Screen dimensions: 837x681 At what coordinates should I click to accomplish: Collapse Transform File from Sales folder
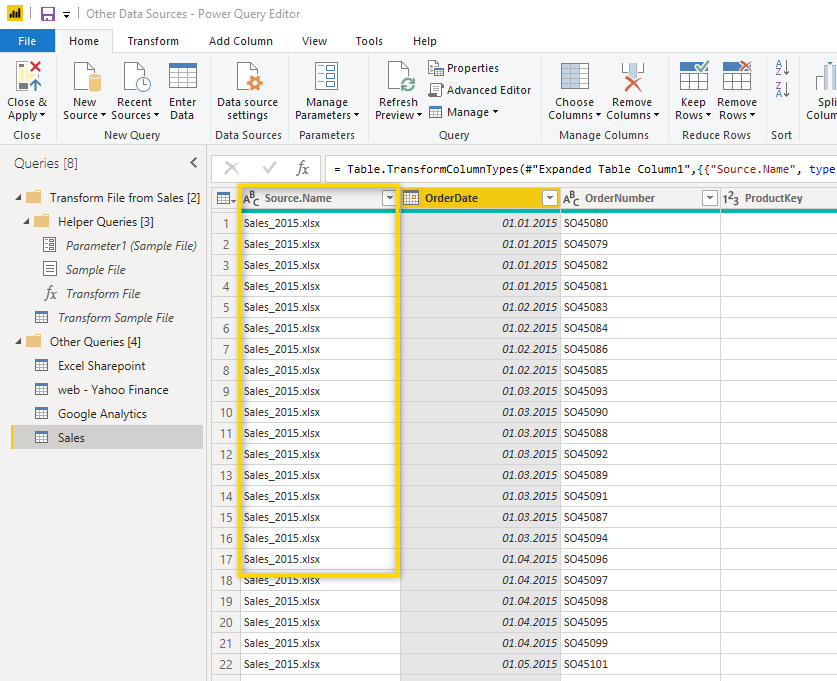tap(18, 198)
